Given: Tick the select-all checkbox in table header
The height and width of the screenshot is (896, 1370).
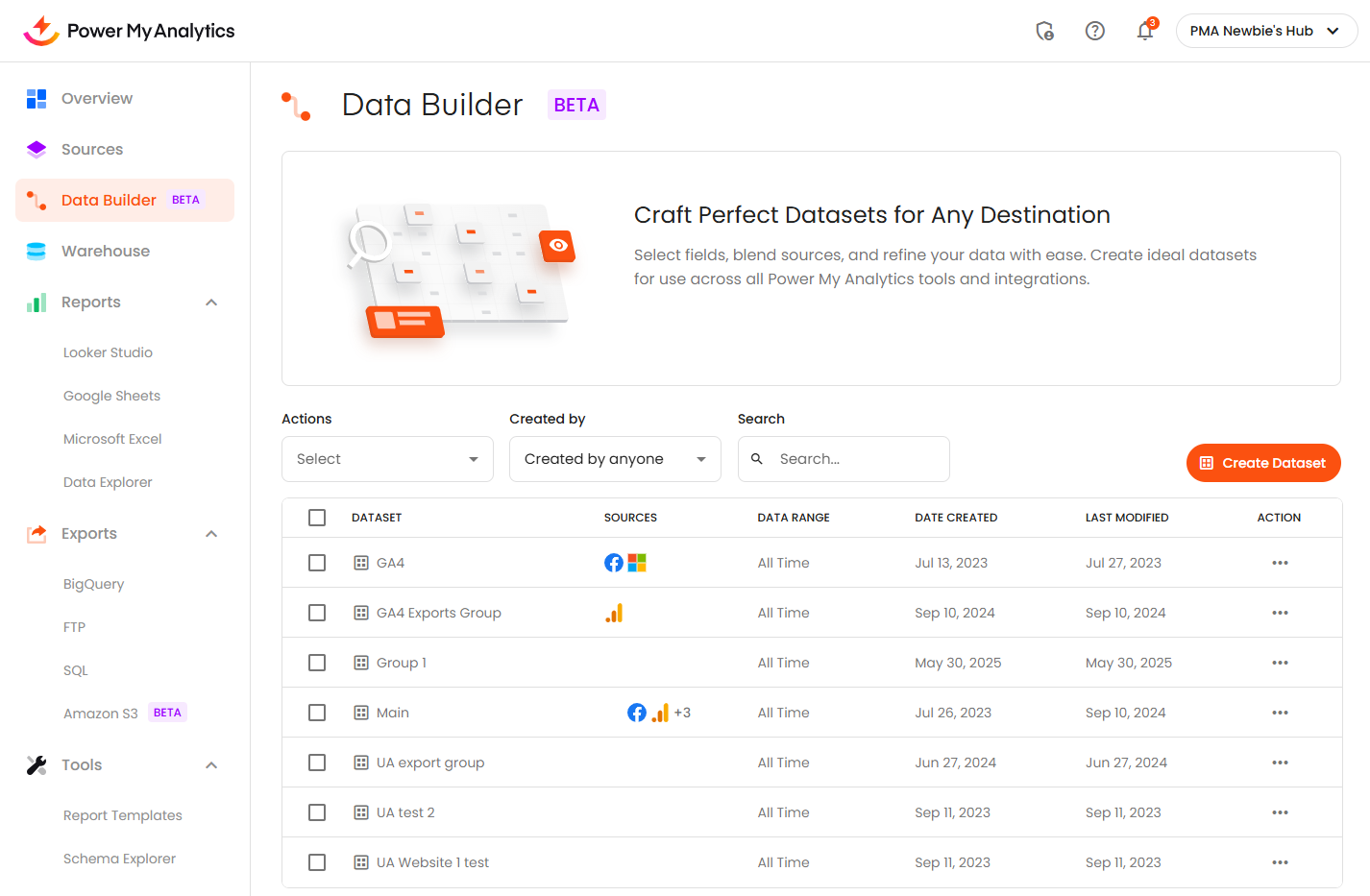Looking at the screenshot, I should point(317,518).
